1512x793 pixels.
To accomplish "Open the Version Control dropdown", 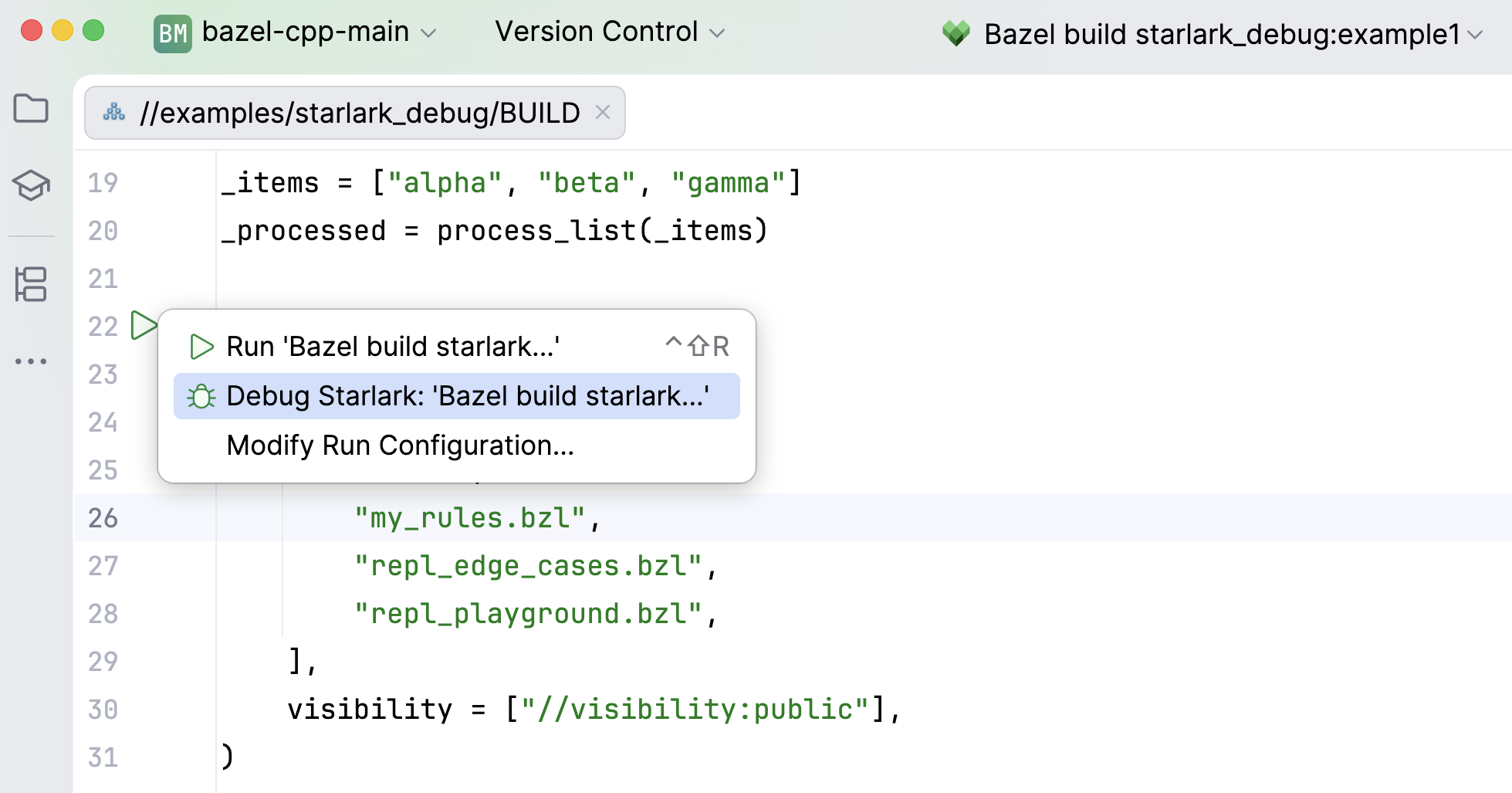I will pyautogui.click(x=610, y=32).
